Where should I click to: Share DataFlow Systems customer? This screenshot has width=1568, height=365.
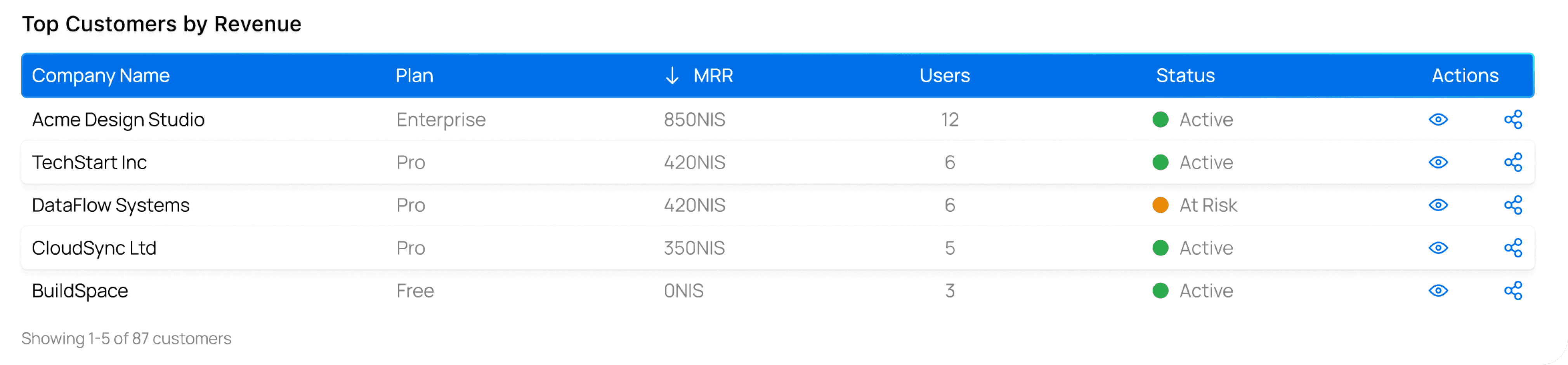pyautogui.click(x=1512, y=205)
